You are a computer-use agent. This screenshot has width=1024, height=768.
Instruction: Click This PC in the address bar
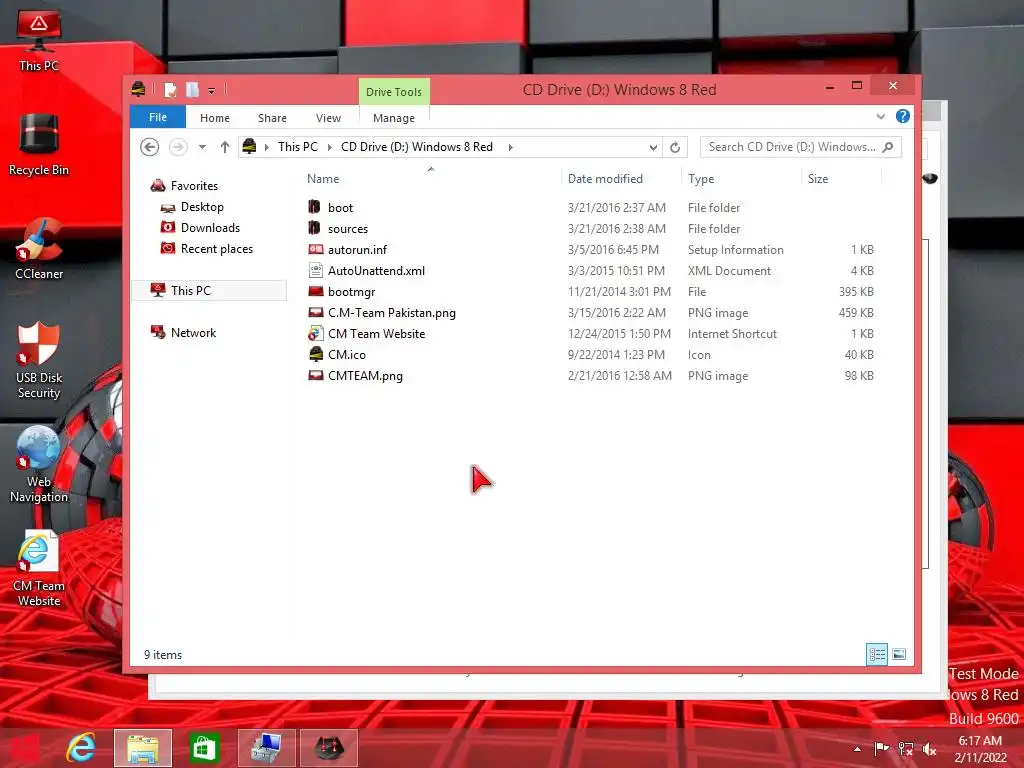[x=298, y=147]
